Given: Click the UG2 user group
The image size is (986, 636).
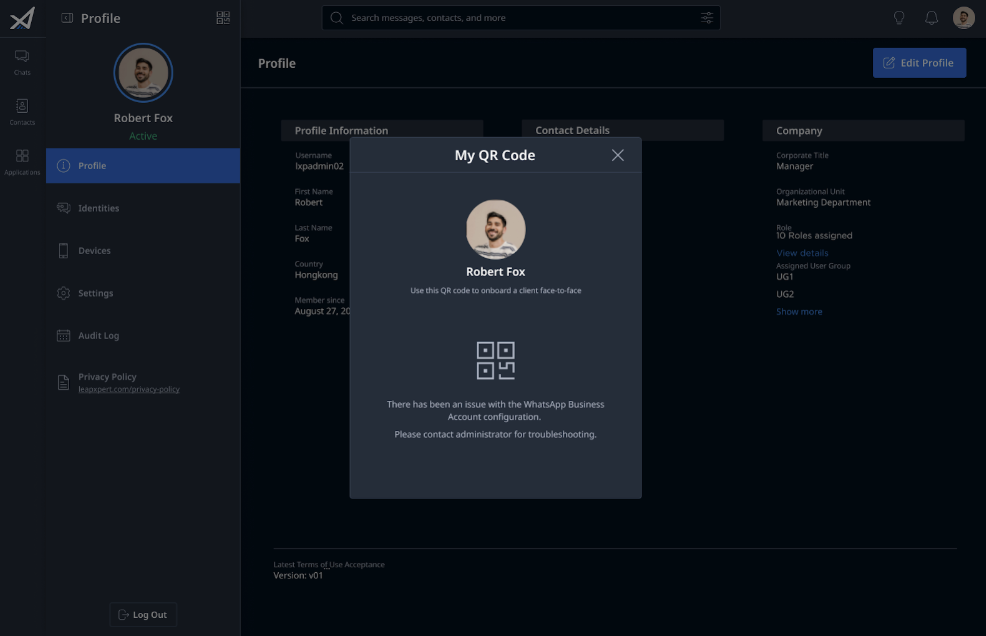Looking at the screenshot, I should pos(785,294).
